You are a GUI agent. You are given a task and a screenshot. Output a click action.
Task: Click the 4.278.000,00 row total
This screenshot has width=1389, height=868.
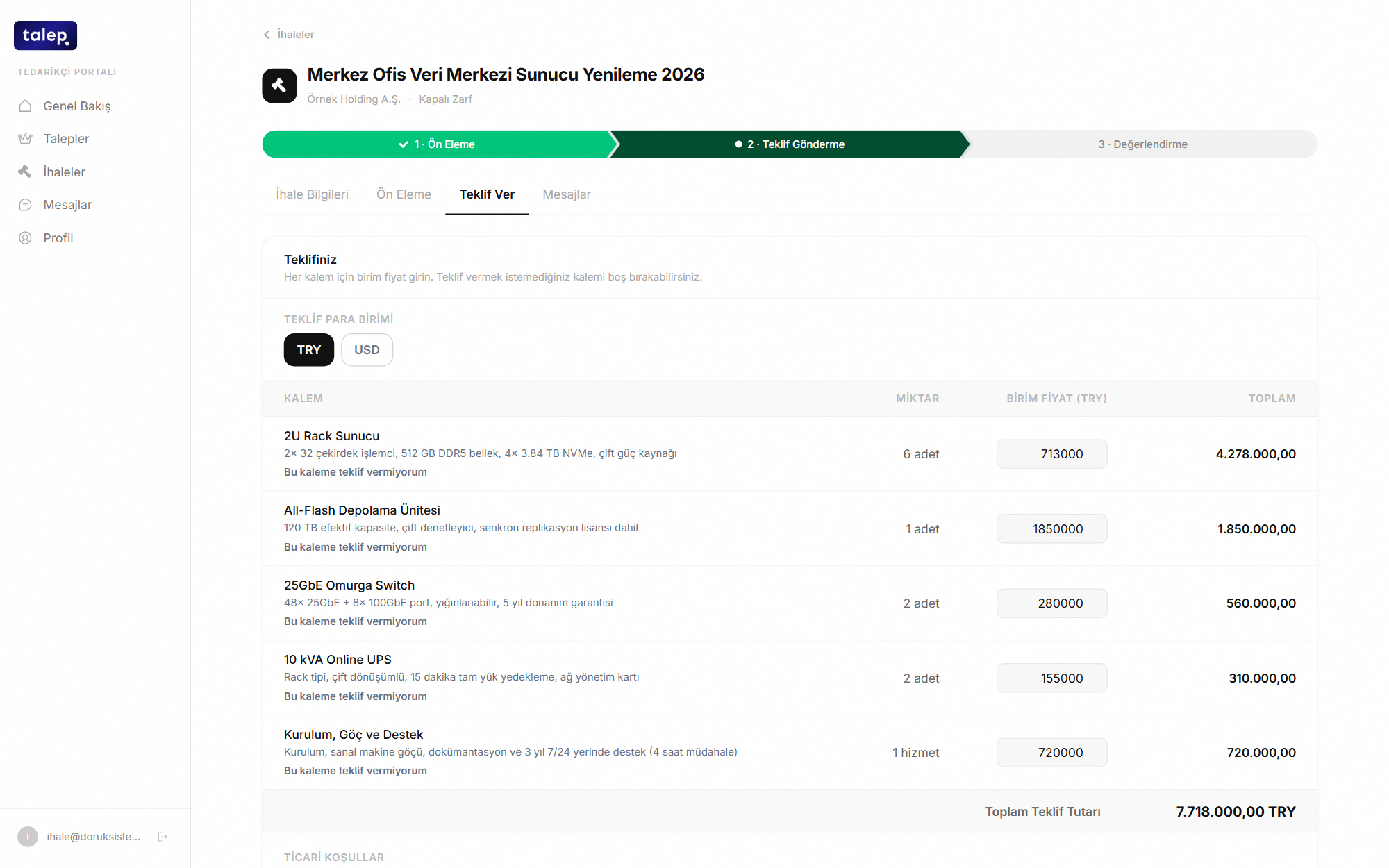pos(1256,453)
